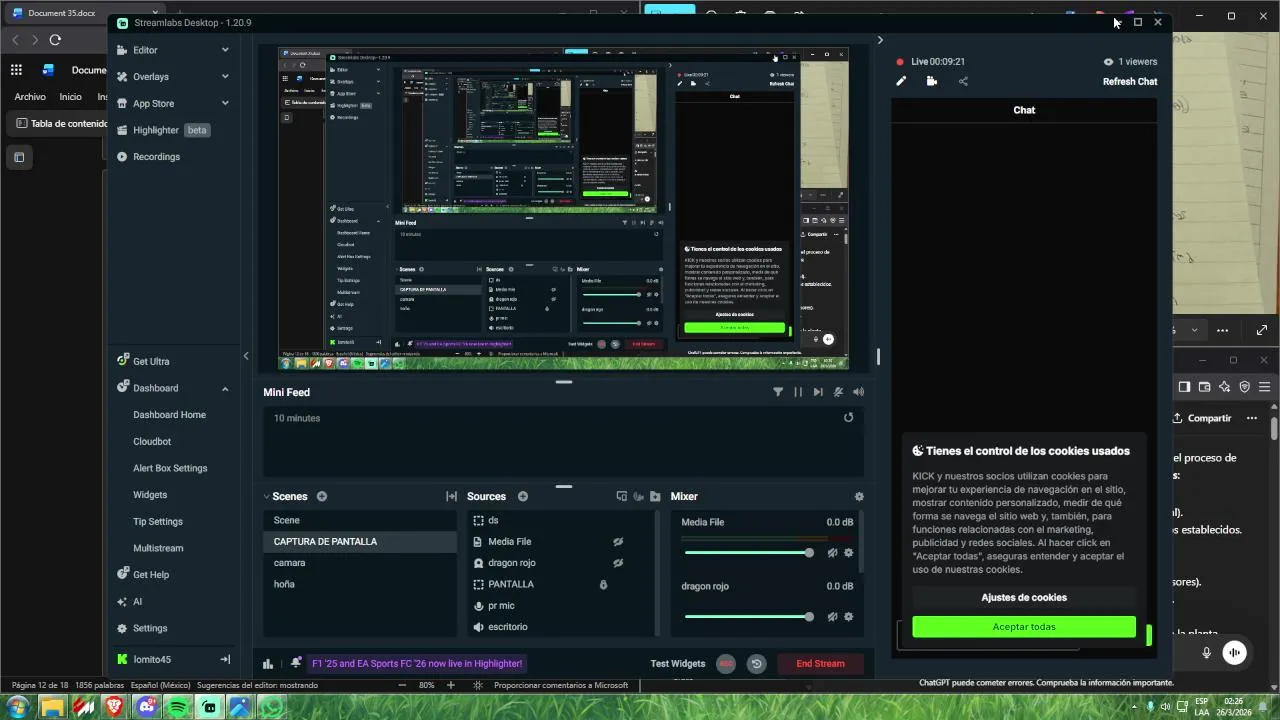Collapse the chat panel arrow

880,40
